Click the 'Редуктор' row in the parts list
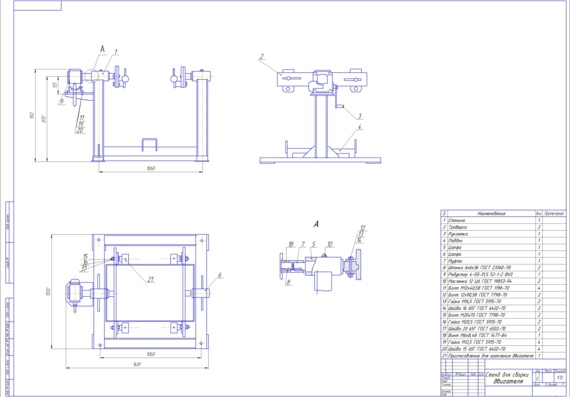The width and height of the screenshot is (570, 397). click(503, 274)
